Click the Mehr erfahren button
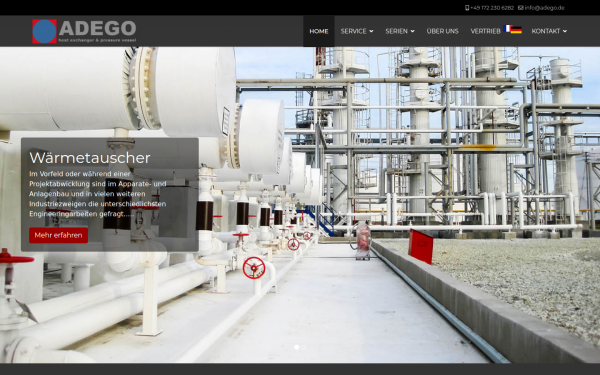 click(59, 235)
